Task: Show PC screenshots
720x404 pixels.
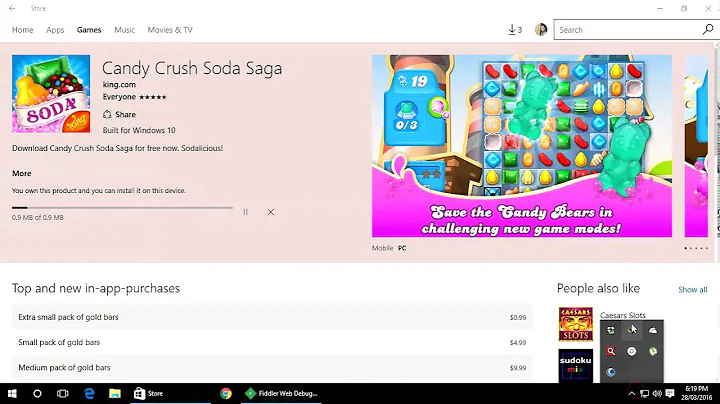Action: 402,248
